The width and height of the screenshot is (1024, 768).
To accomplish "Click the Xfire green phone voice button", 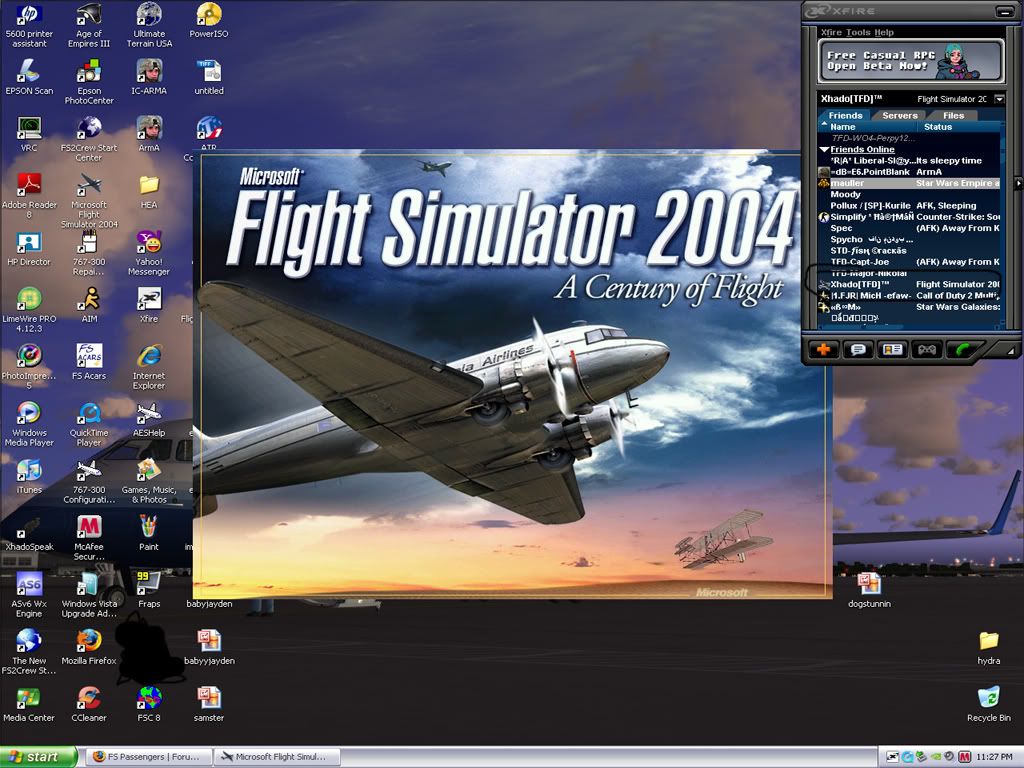I will point(963,350).
